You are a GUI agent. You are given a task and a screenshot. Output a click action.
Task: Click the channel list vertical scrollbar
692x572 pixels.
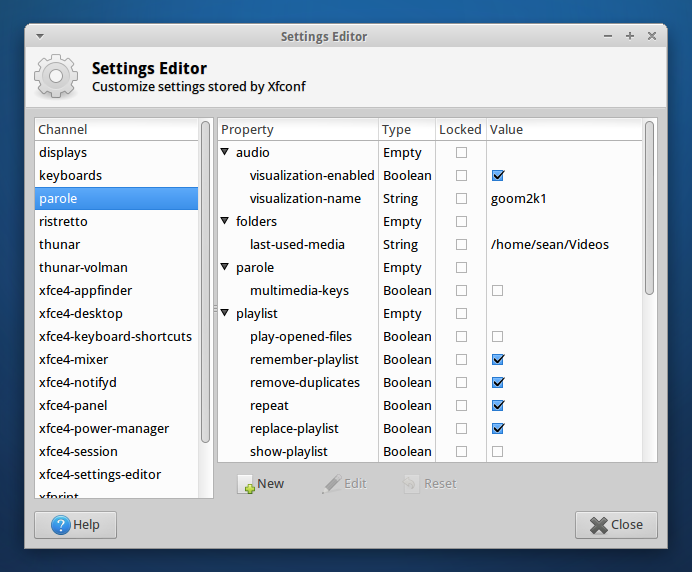pos(205,282)
